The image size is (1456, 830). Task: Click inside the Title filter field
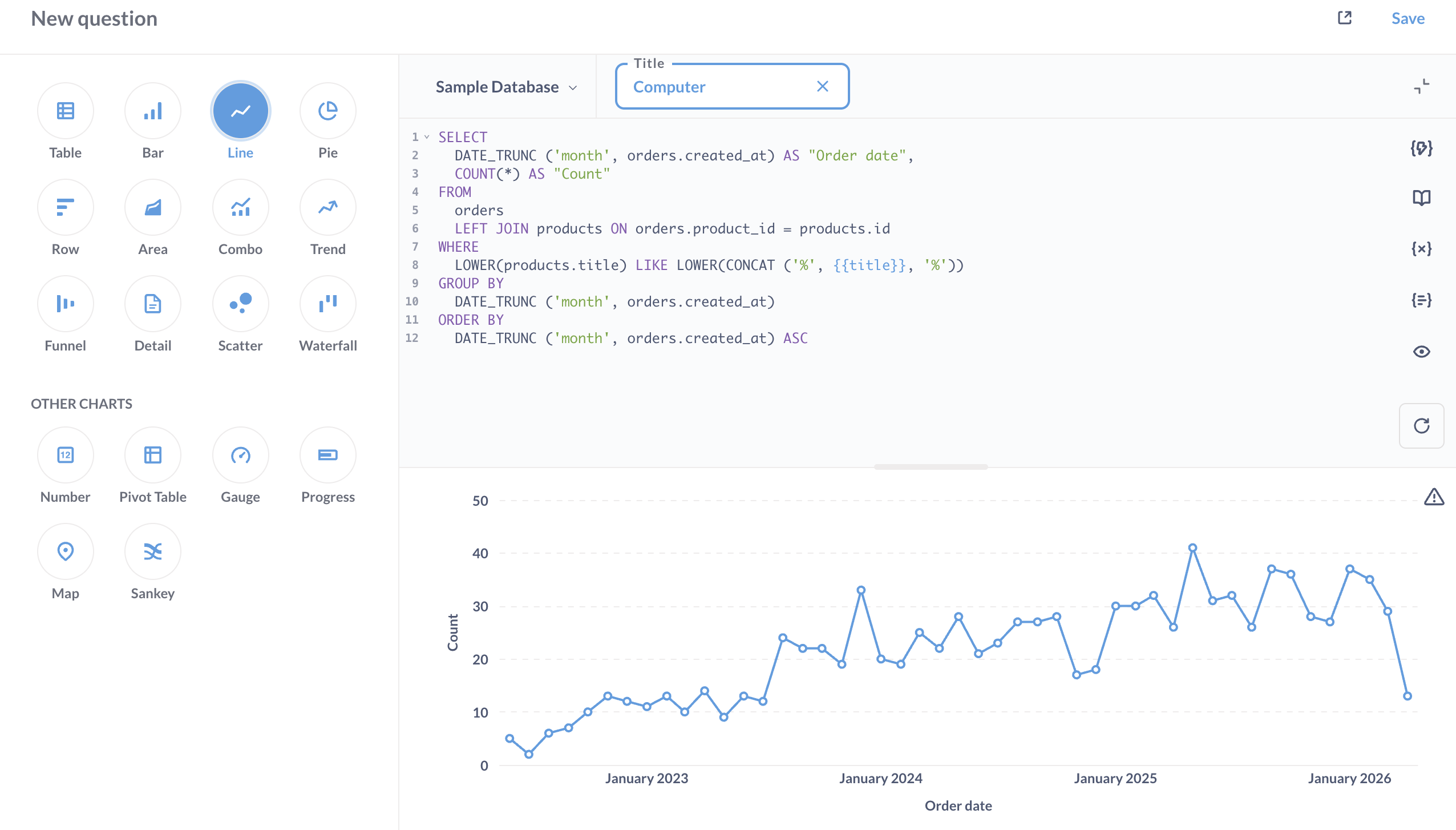pyautogui.click(x=713, y=87)
